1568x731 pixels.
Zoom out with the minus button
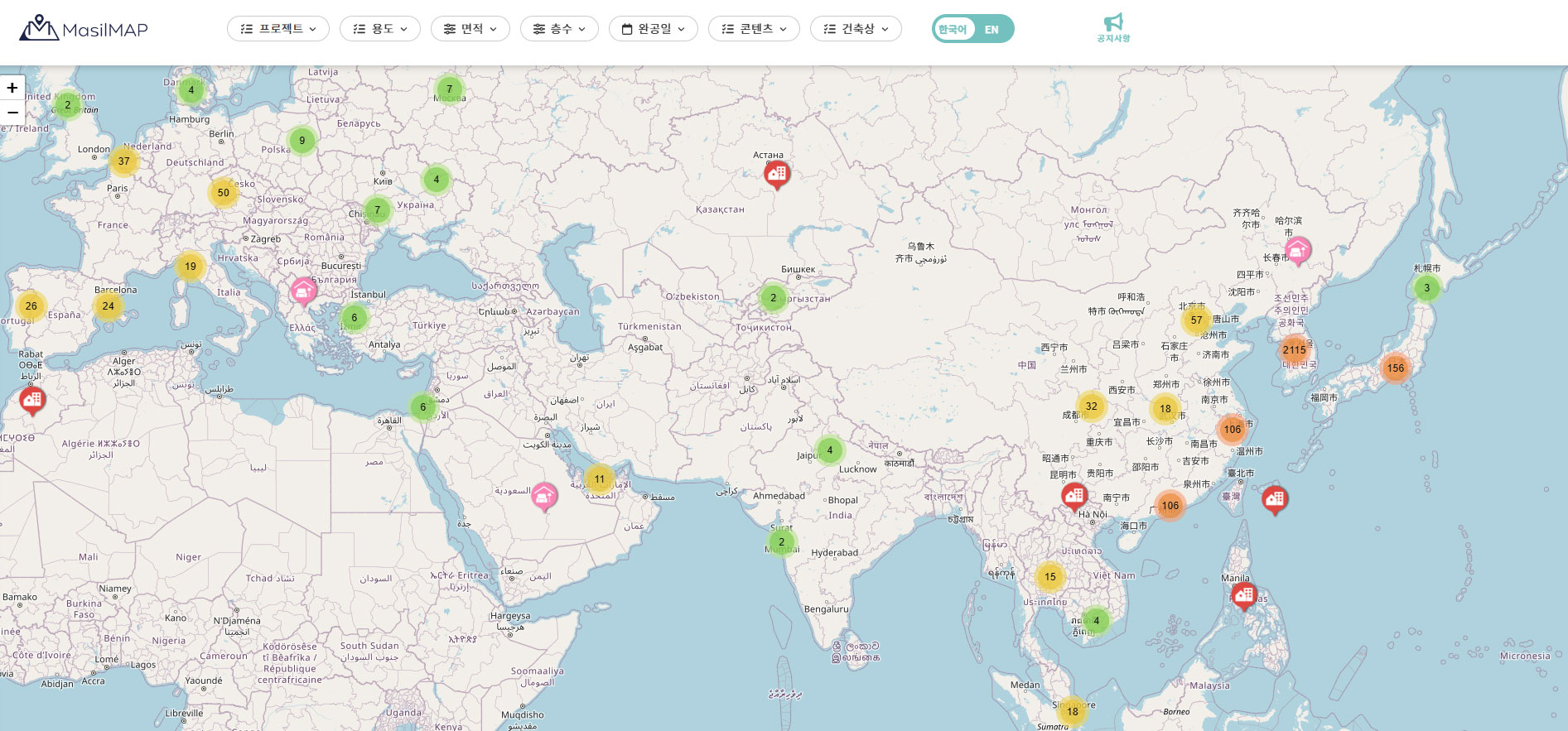pyautogui.click(x=12, y=113)
